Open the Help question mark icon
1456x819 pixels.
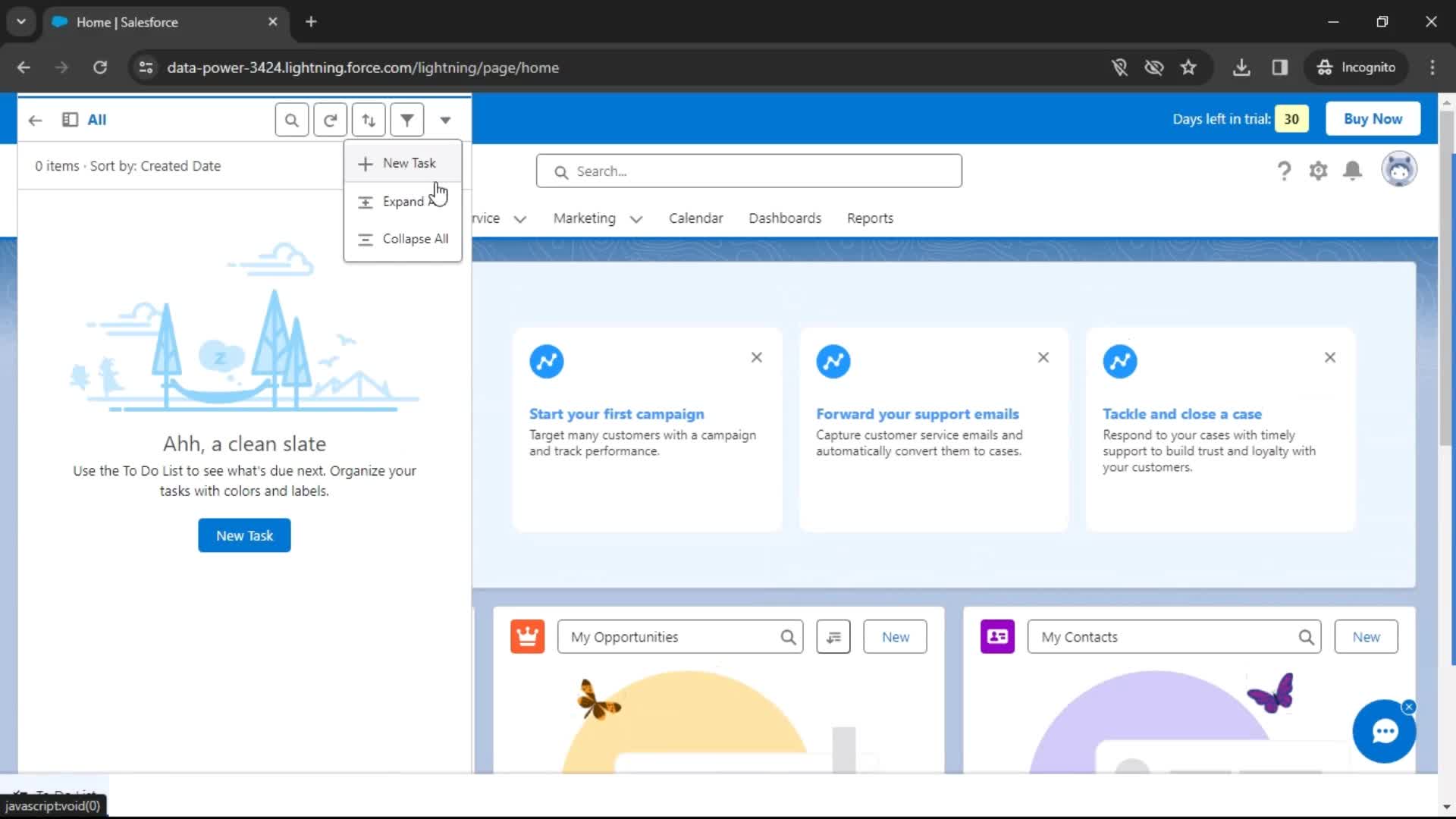click(x=1284, y=171)
